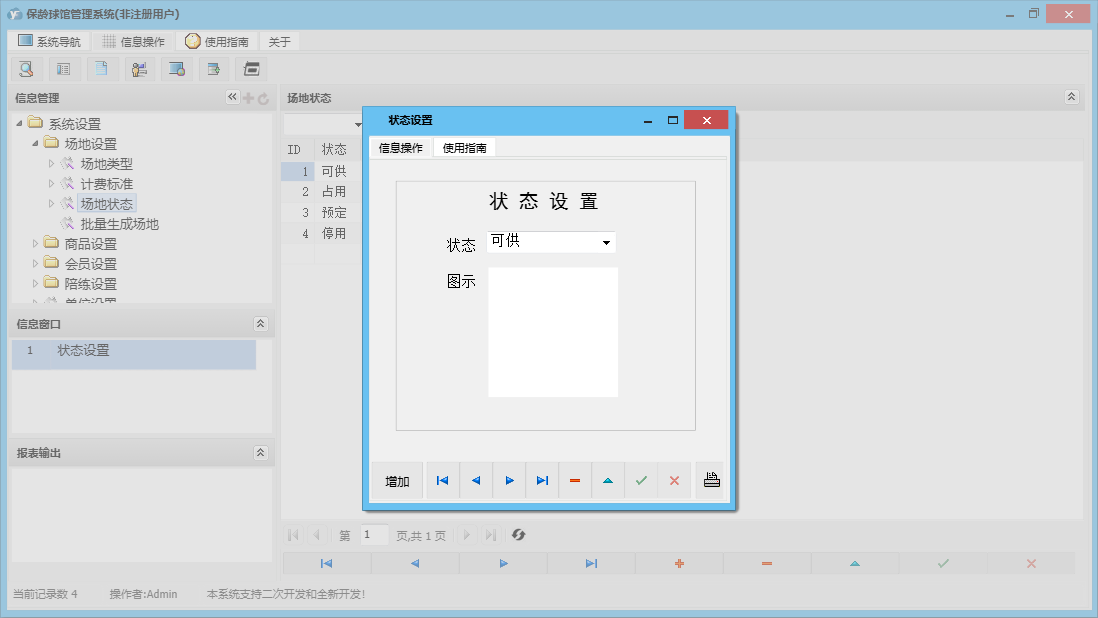This screenshot has width=1098, height=618.
Task: Open the operator management icon in the toolbar
Action: tap(139, 68)
